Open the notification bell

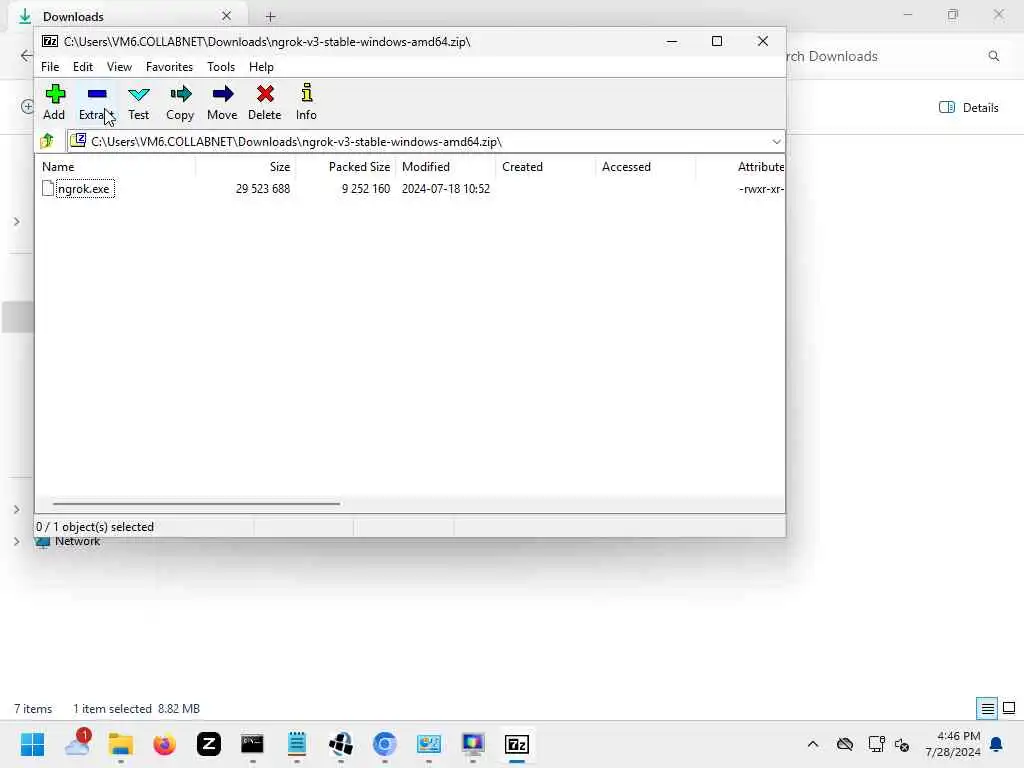tap(997, 744)
